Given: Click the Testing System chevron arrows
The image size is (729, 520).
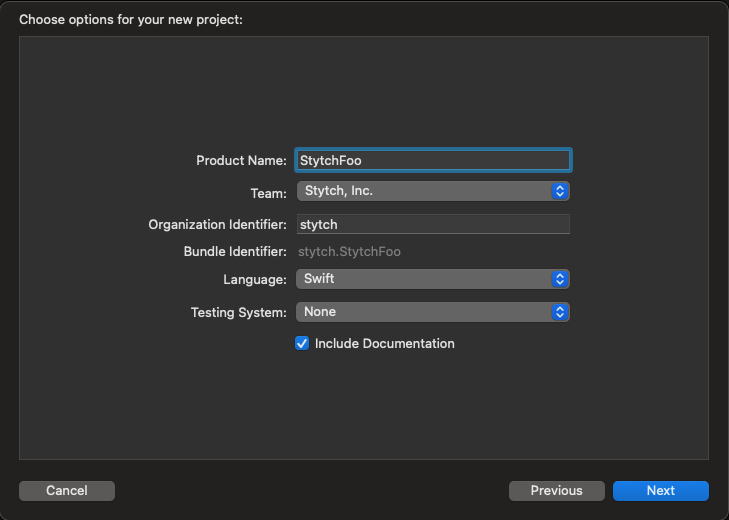Looking at the screenshot, I should click(x=560, y=312).
